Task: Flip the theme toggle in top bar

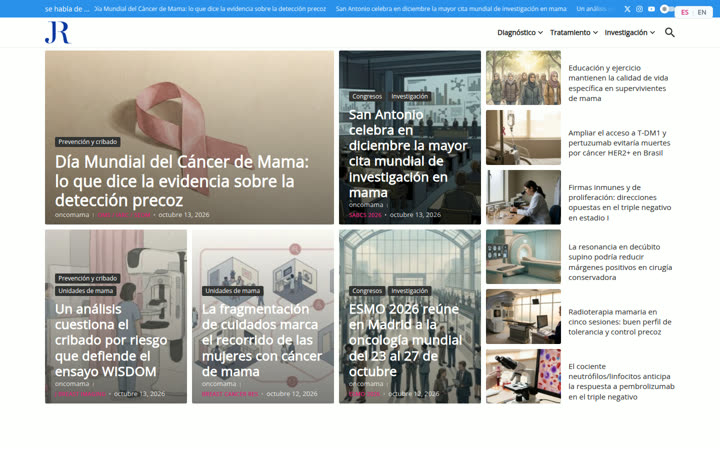Action: pyautogui.click(x=667, y=9)
